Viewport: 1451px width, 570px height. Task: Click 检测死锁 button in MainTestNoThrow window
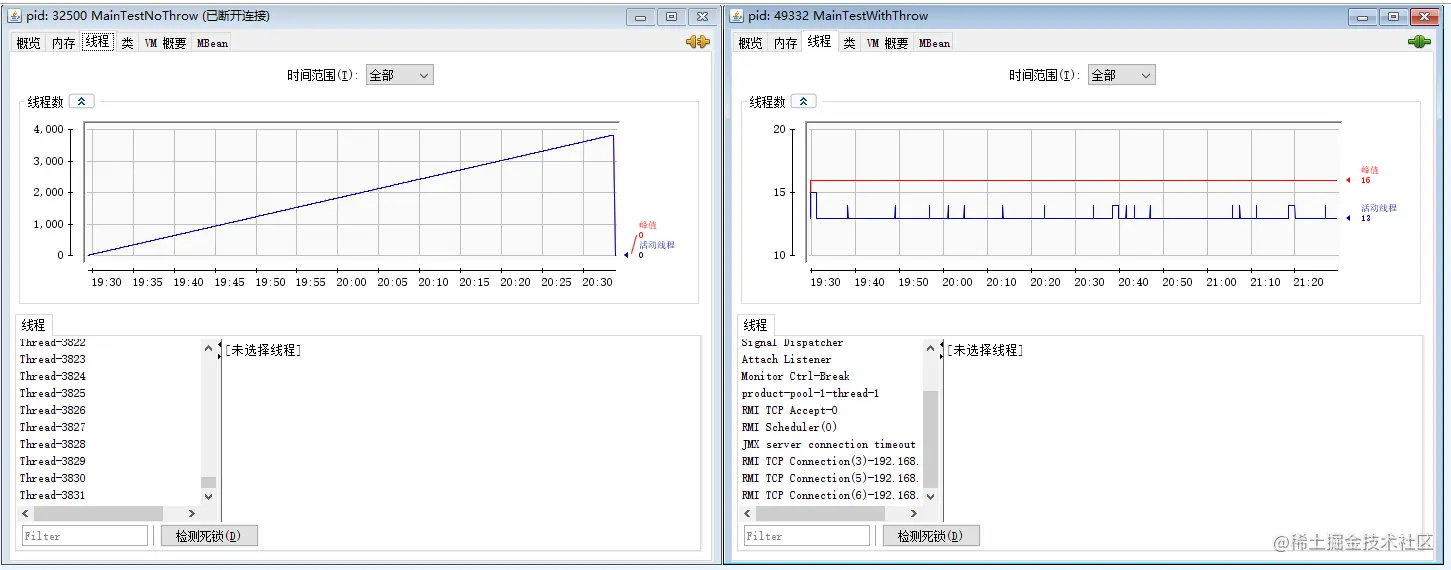(x=209, y=536)
